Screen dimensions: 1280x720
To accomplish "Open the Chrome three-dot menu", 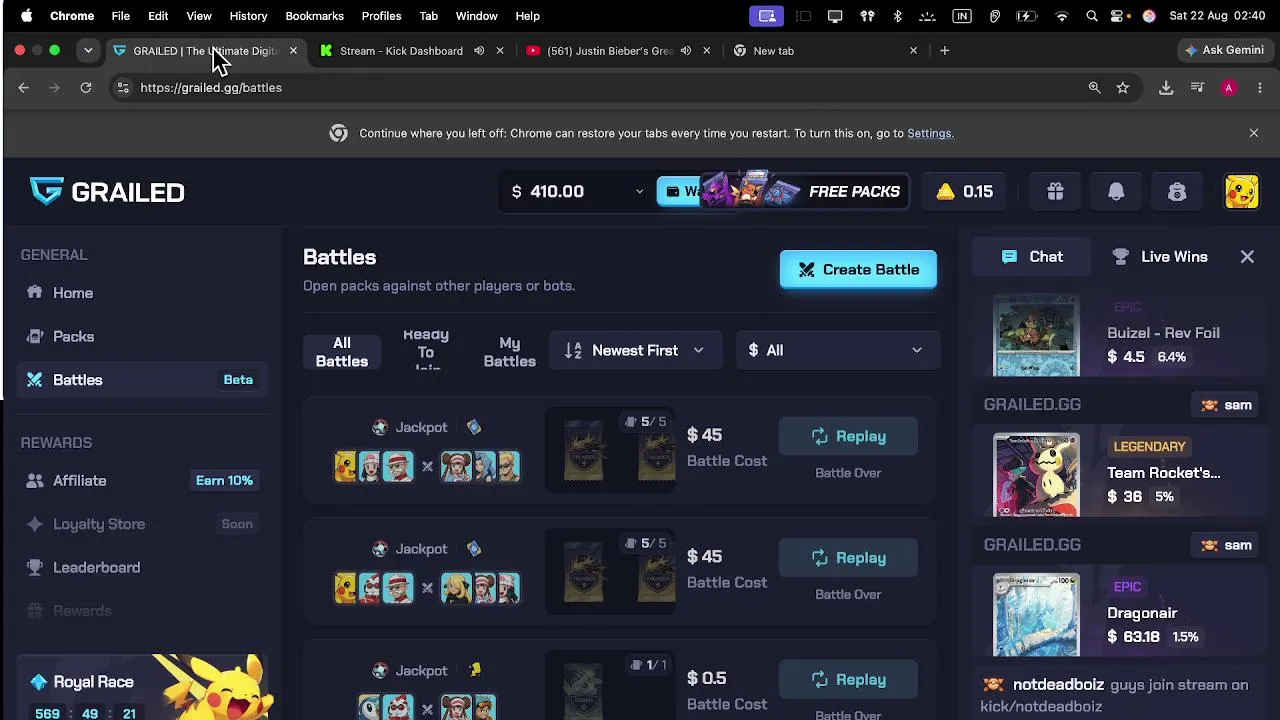I will point(1260,88).
